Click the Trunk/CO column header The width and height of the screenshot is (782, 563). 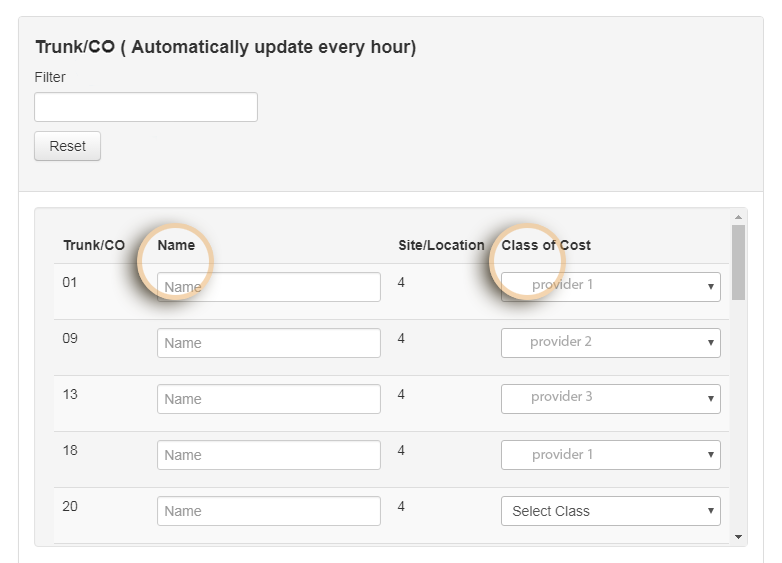pos(94,245)
